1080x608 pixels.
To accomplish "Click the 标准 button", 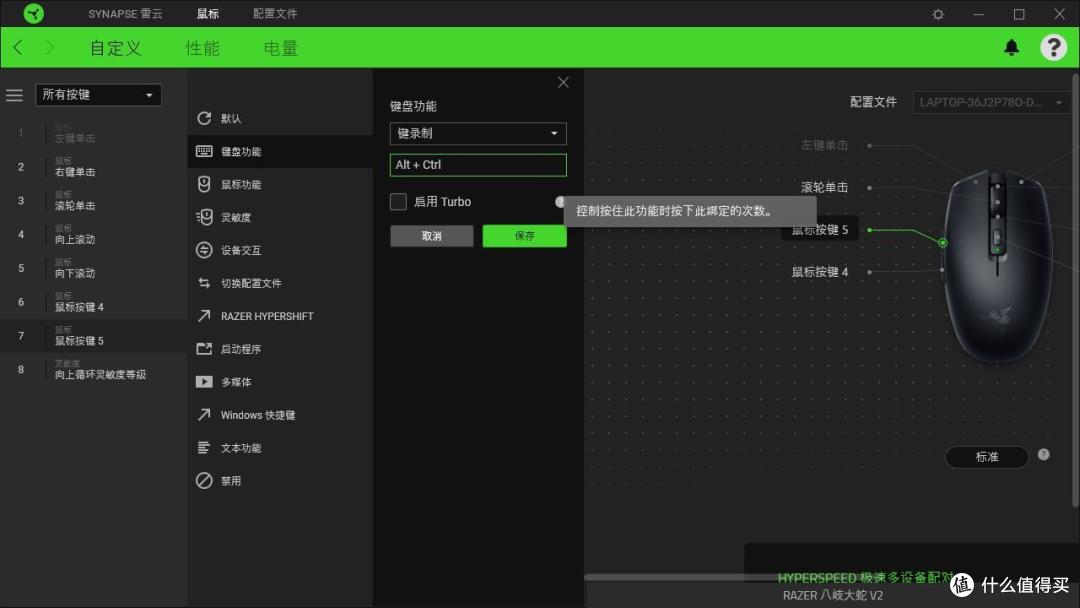I will point(986,457).
